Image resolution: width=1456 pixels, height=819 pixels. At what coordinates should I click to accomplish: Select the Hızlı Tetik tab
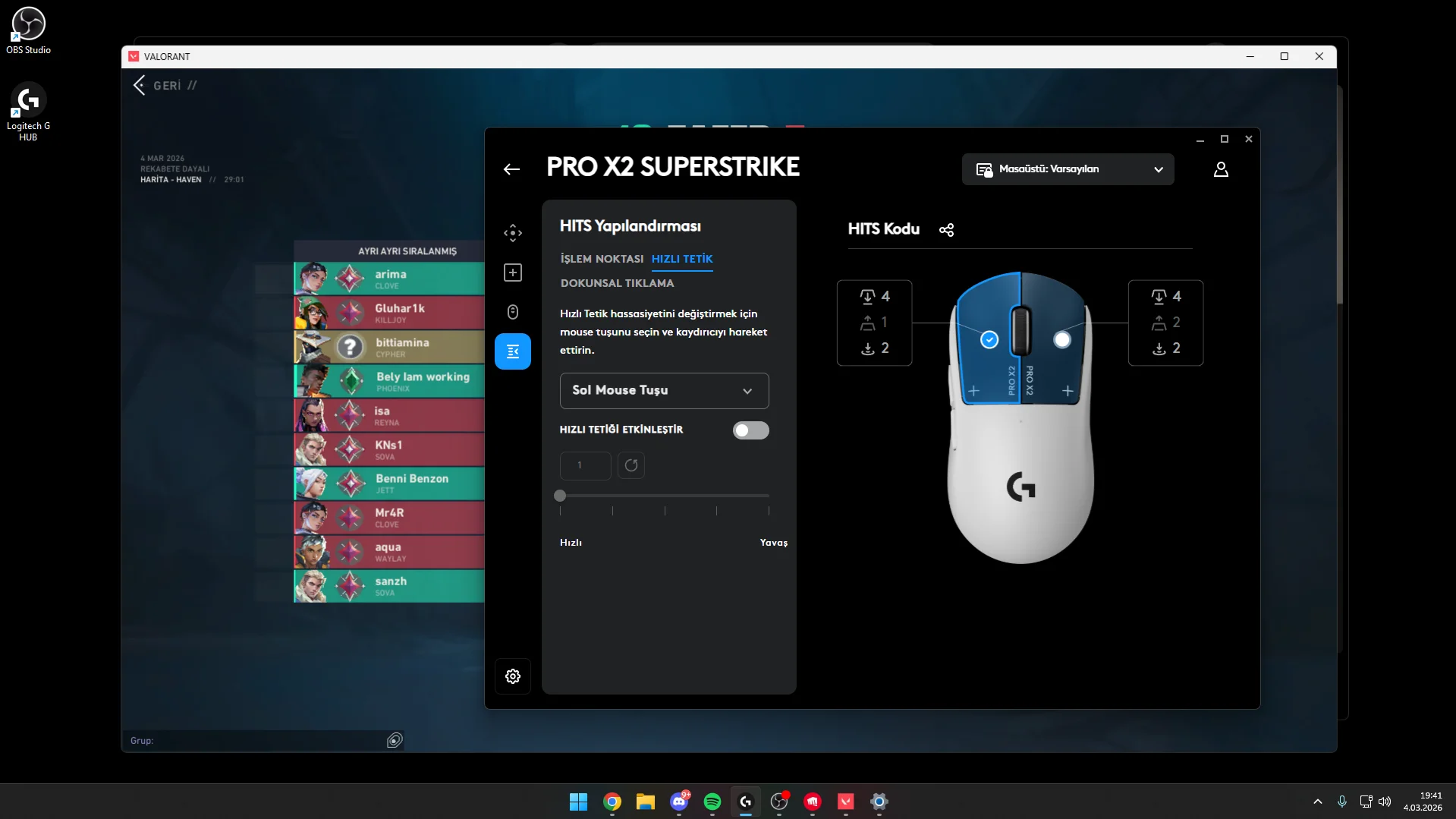(682, 259)
